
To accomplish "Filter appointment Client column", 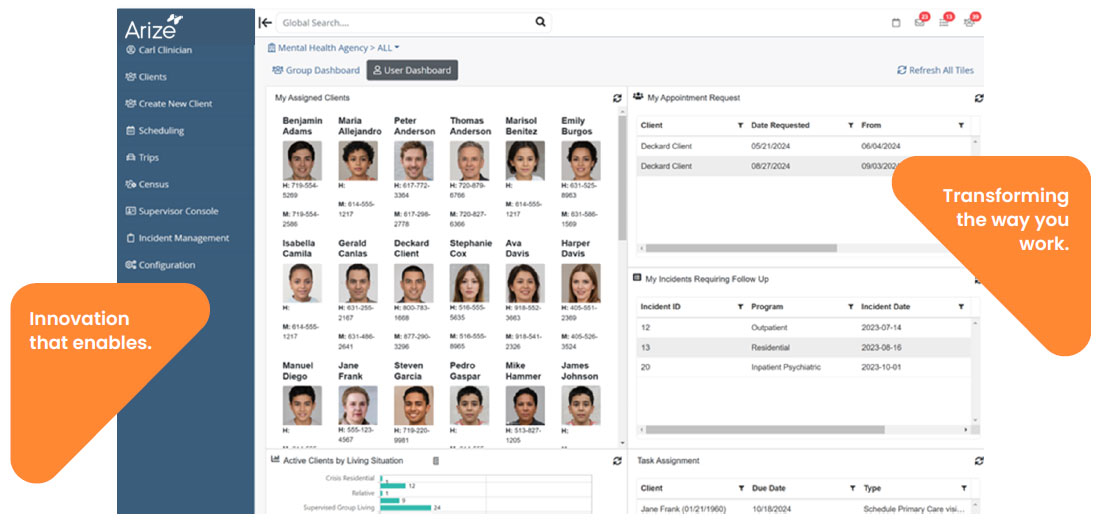I will click(740, 125).
